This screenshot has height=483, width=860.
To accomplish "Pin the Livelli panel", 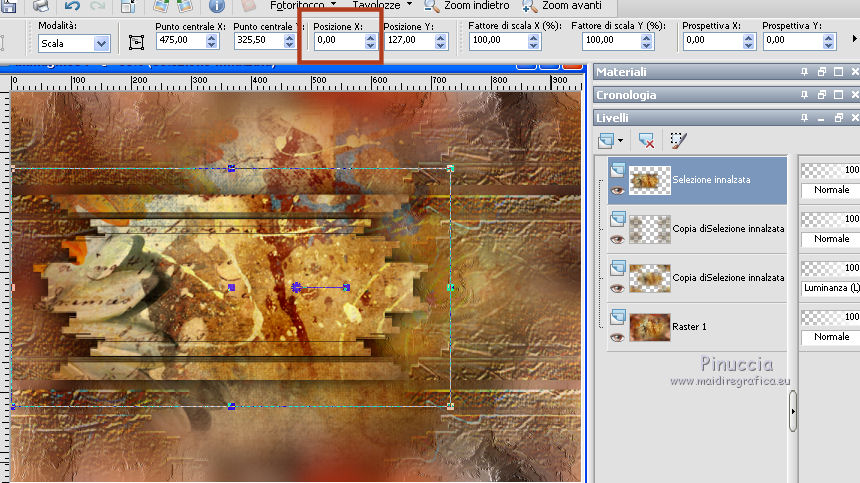I will 804,118.
